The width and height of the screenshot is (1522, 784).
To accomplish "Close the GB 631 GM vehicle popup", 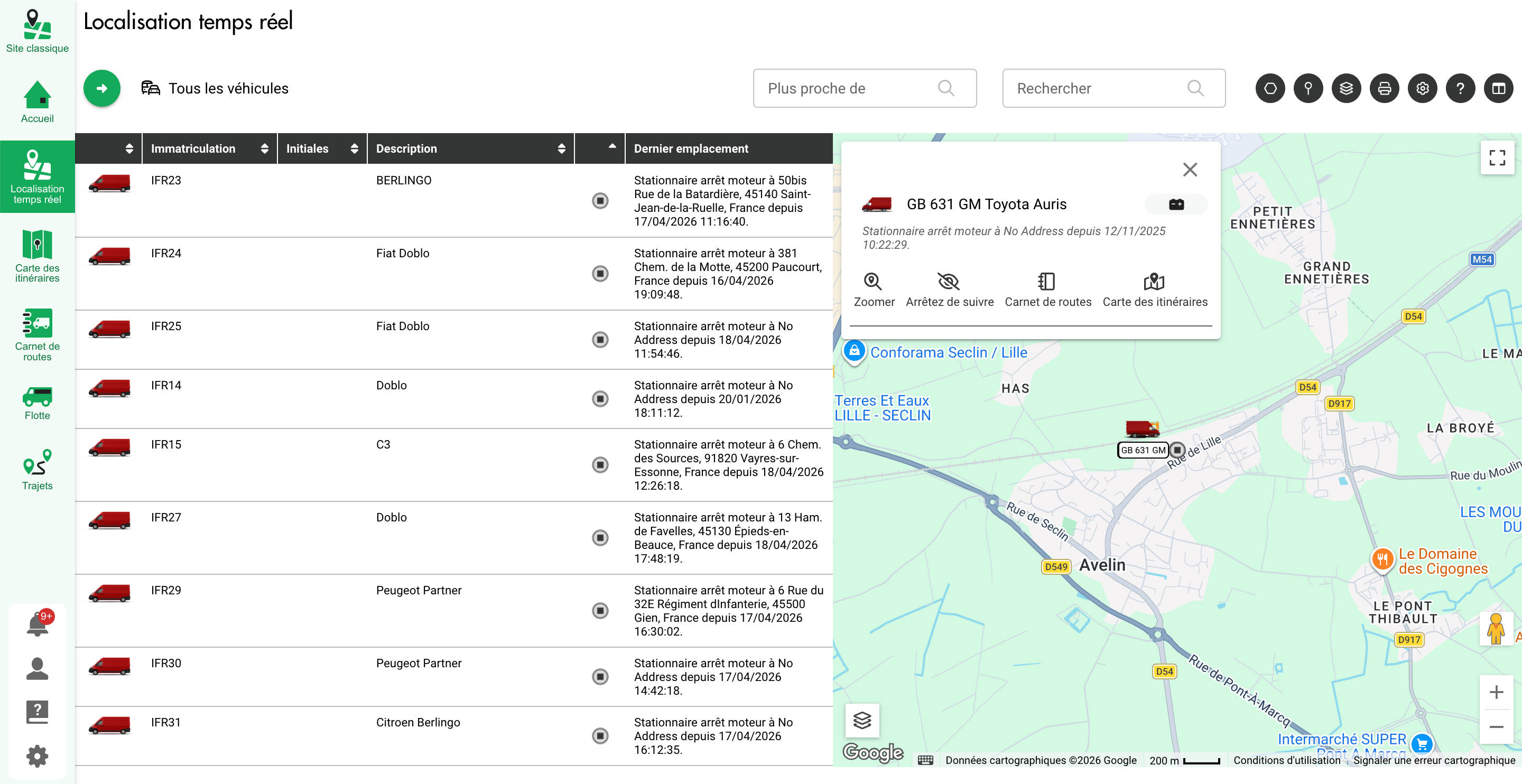I will pyautogui.click(x=1190, y=170).
